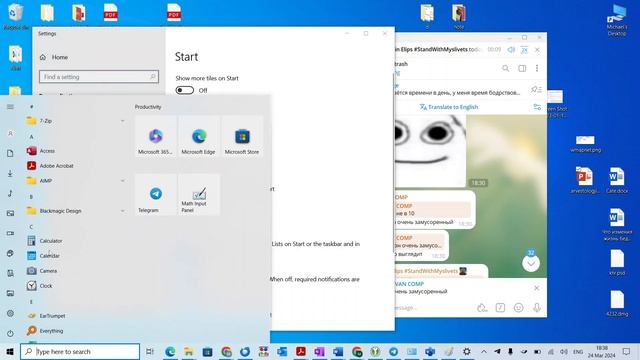The width and height of the screenshot is (640, 360).
Task: Open the smiley face image in chat
Action: [x=431, y=151]
